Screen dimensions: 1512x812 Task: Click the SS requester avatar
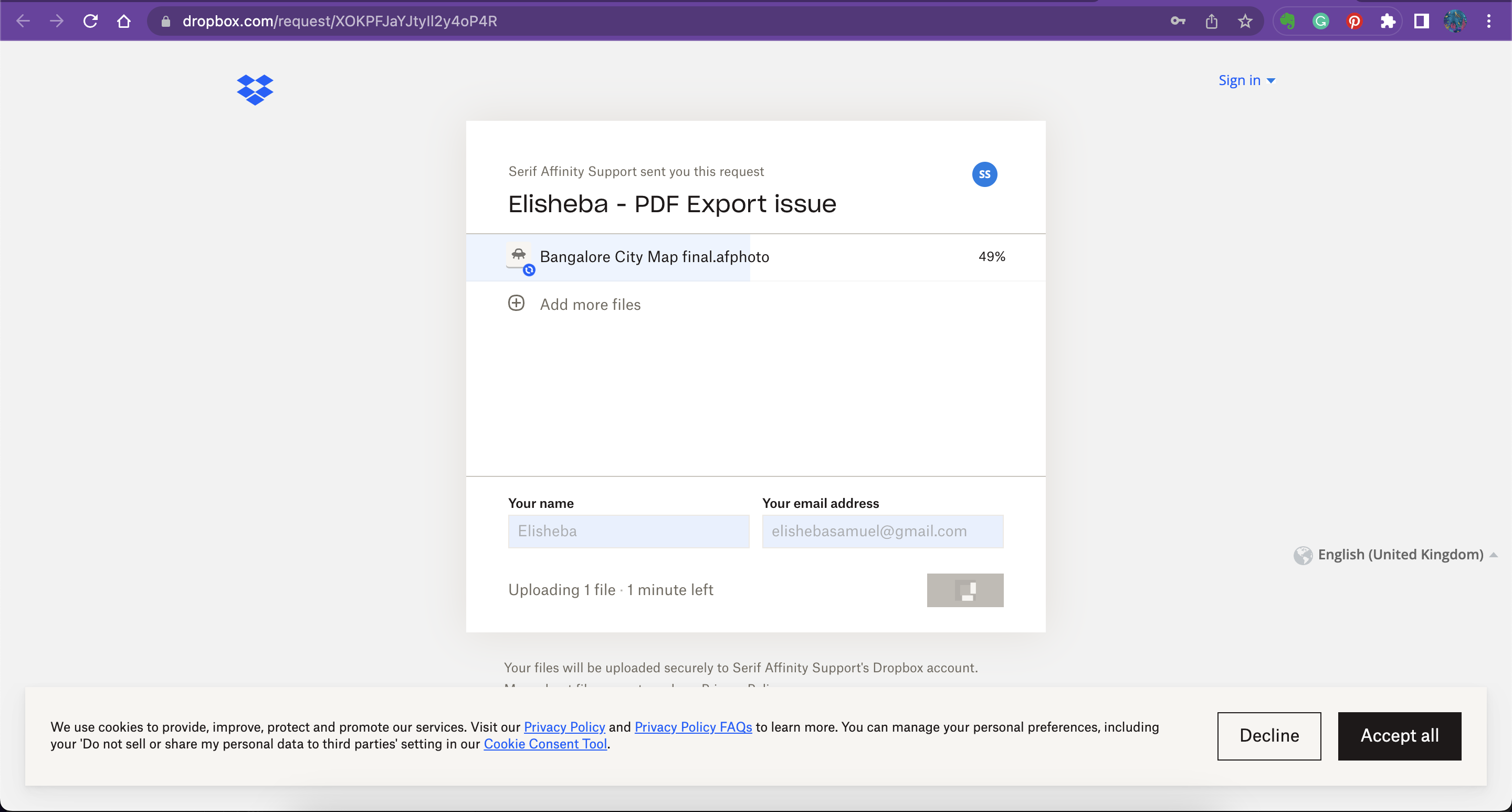pos(984,174)
